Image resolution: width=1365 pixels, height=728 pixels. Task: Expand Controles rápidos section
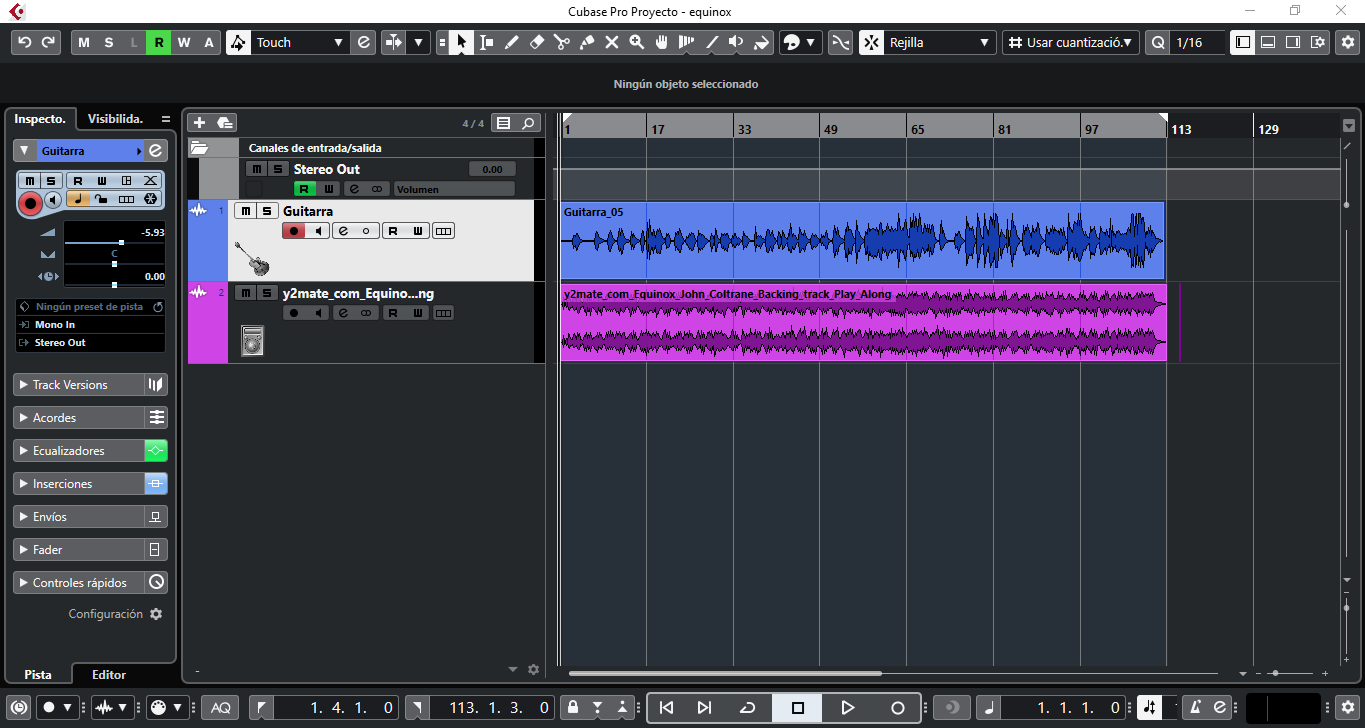click(x=79, y=583)
